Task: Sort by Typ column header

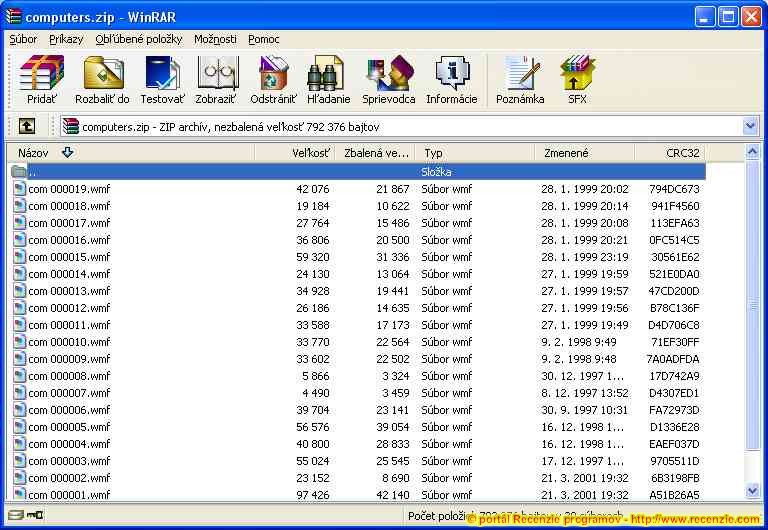Action: tap(475, 153)
